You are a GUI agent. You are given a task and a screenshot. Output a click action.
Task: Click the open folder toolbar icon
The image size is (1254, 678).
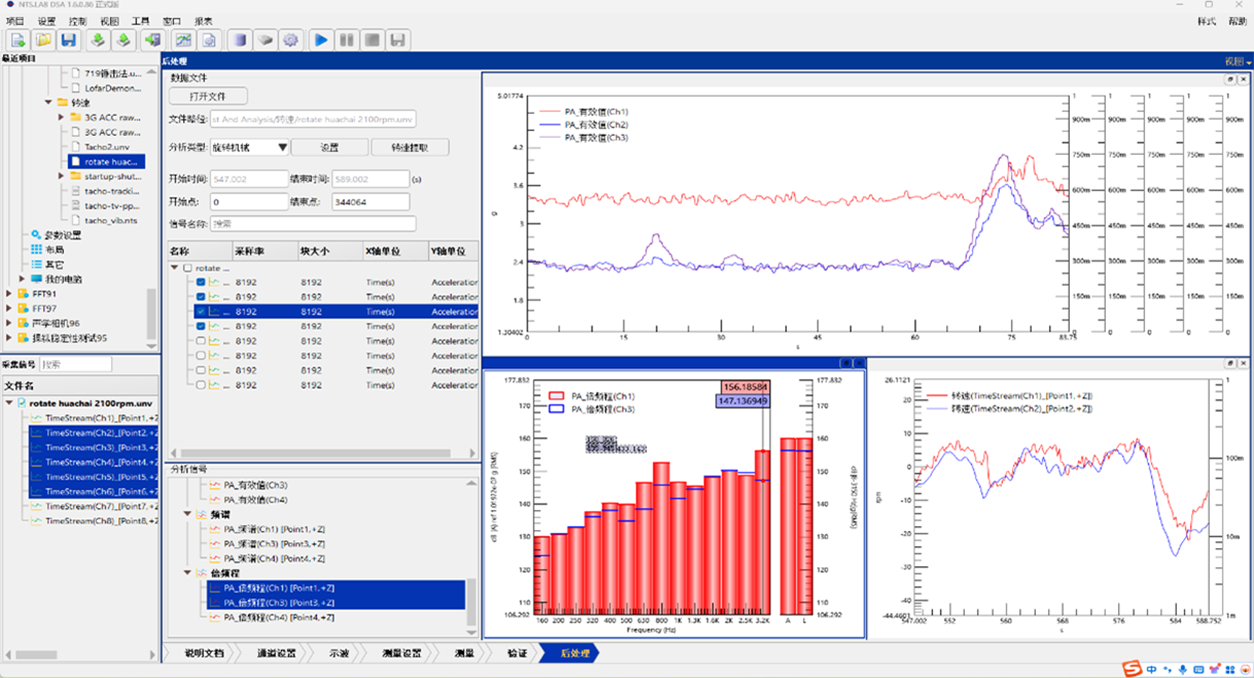(x=44, y=40)
